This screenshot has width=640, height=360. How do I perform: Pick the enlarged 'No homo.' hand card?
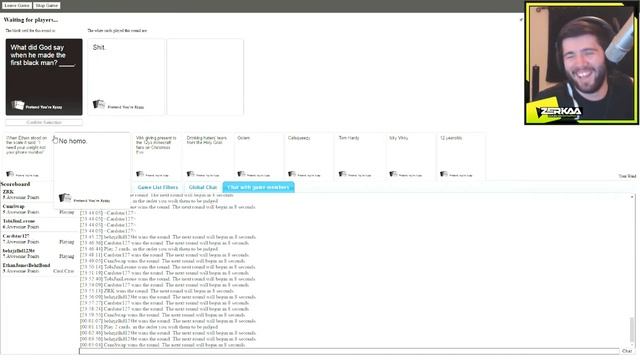[92, 170]
